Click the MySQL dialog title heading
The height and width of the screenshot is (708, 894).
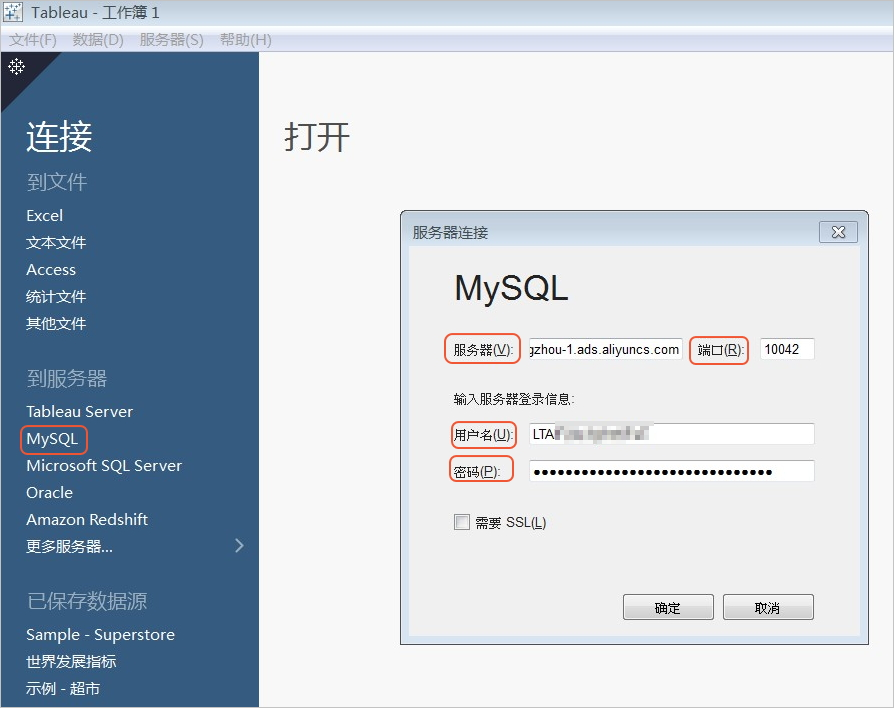click(x=511, y=288)
